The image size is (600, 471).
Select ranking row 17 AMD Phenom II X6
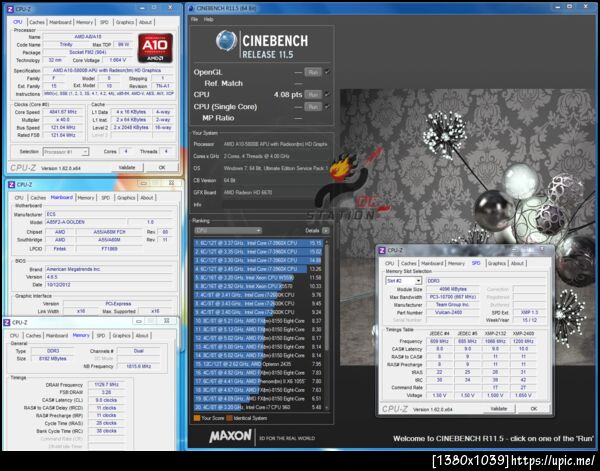tap(259, 381)
